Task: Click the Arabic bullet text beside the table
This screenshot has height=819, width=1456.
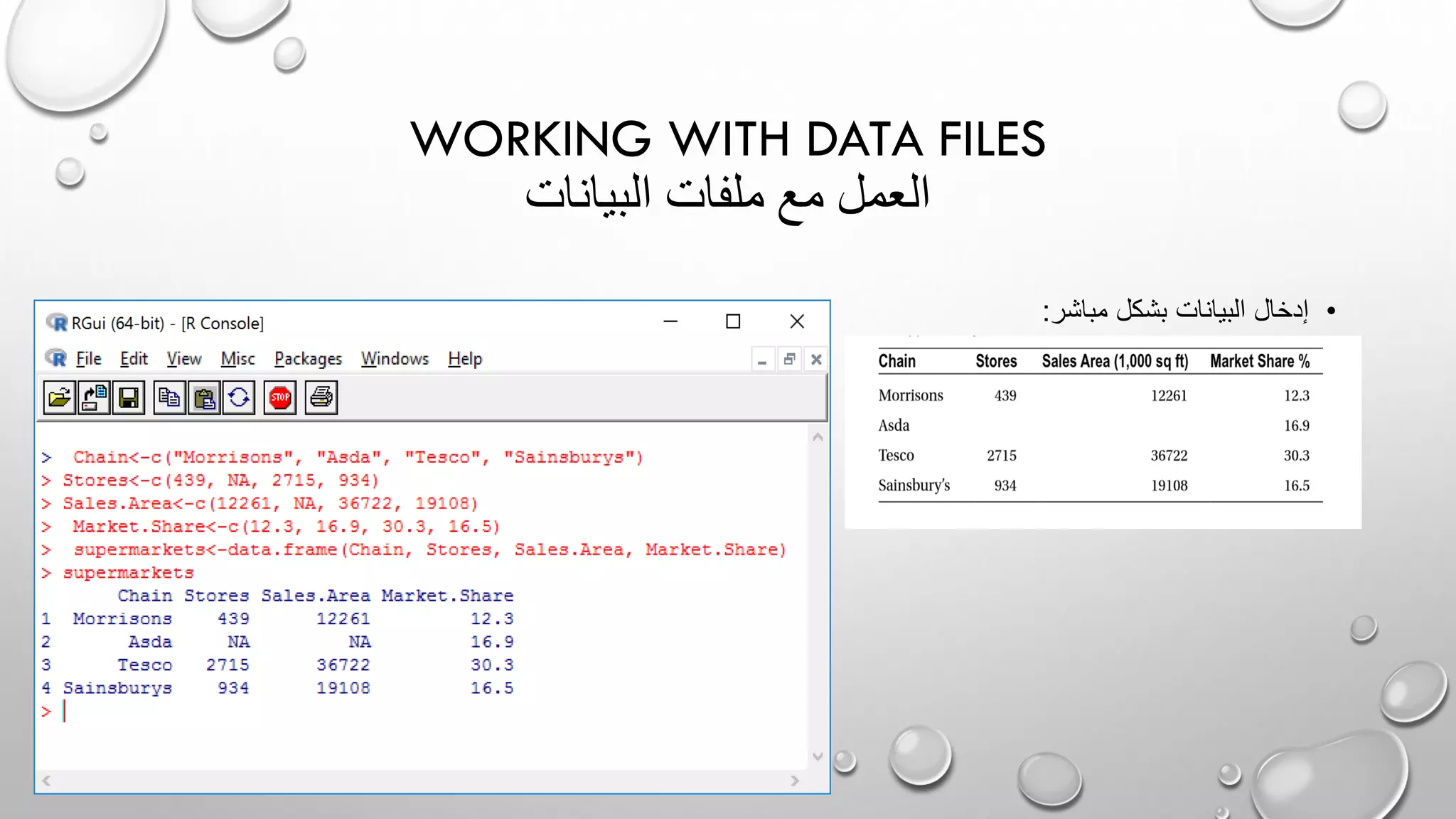Action: click(1175, 311)
